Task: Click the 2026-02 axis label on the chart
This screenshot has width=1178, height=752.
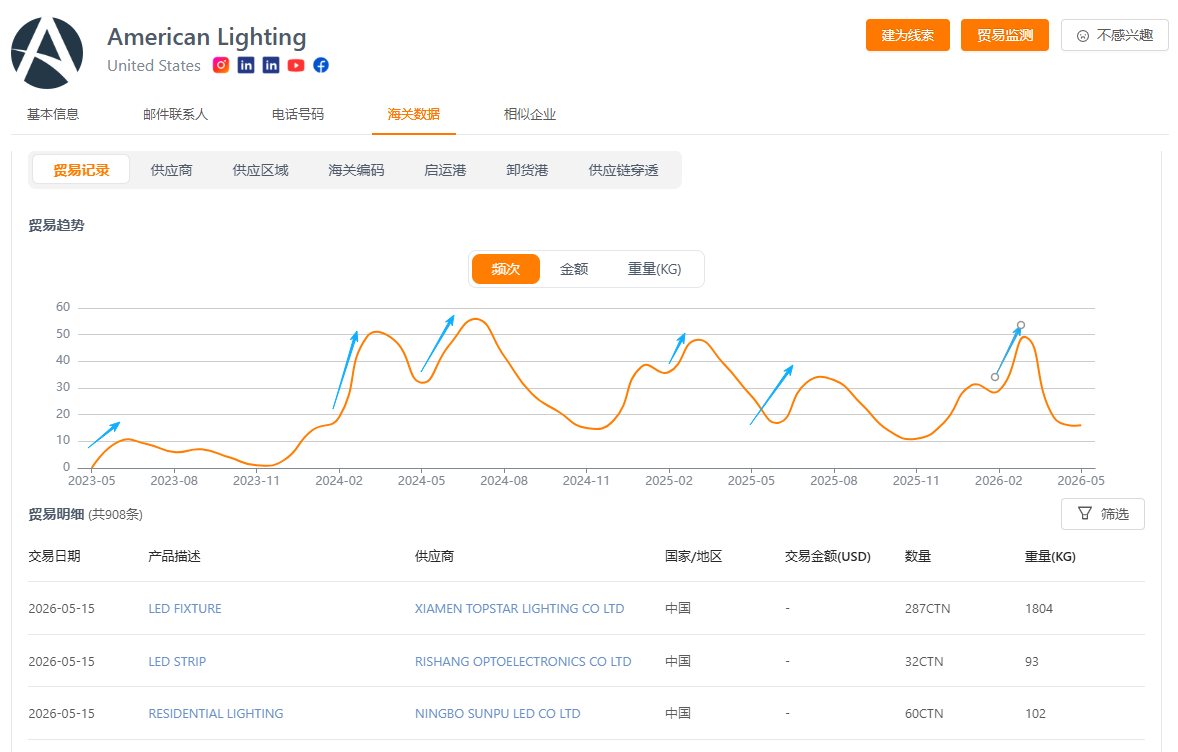Action: pyautogui.click(x=998, y=481)
